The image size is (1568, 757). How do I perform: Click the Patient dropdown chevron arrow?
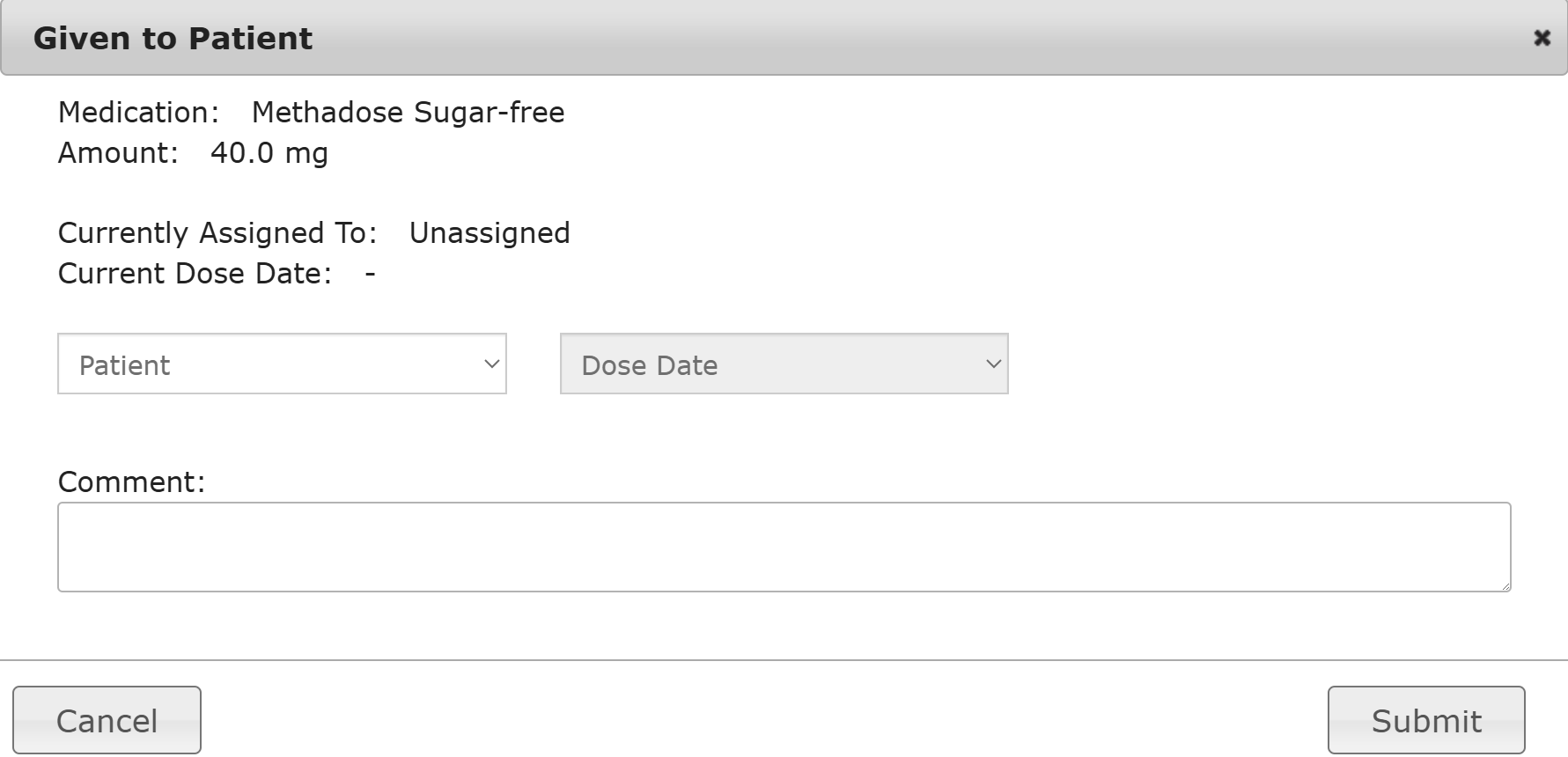tap(492, 364)
